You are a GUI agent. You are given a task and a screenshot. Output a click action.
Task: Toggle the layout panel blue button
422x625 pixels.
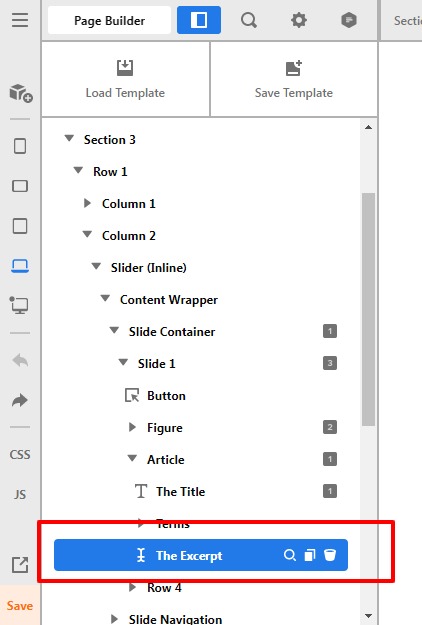(x=199, y=20)
